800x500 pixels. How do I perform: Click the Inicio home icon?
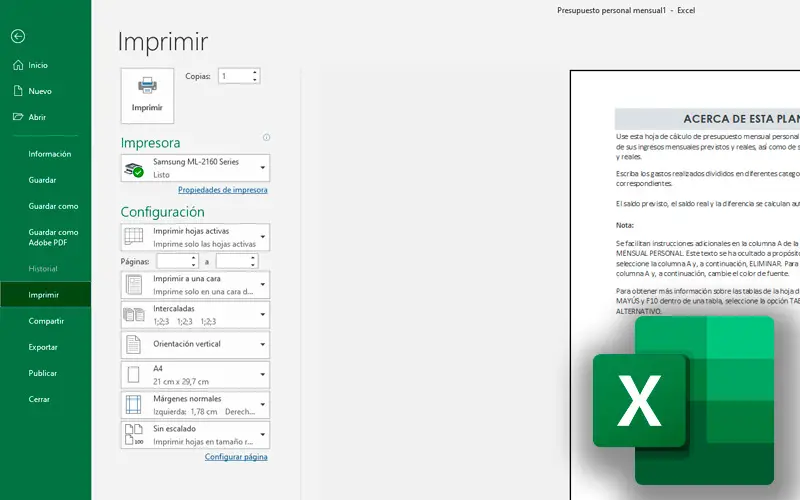coord(18,65)
